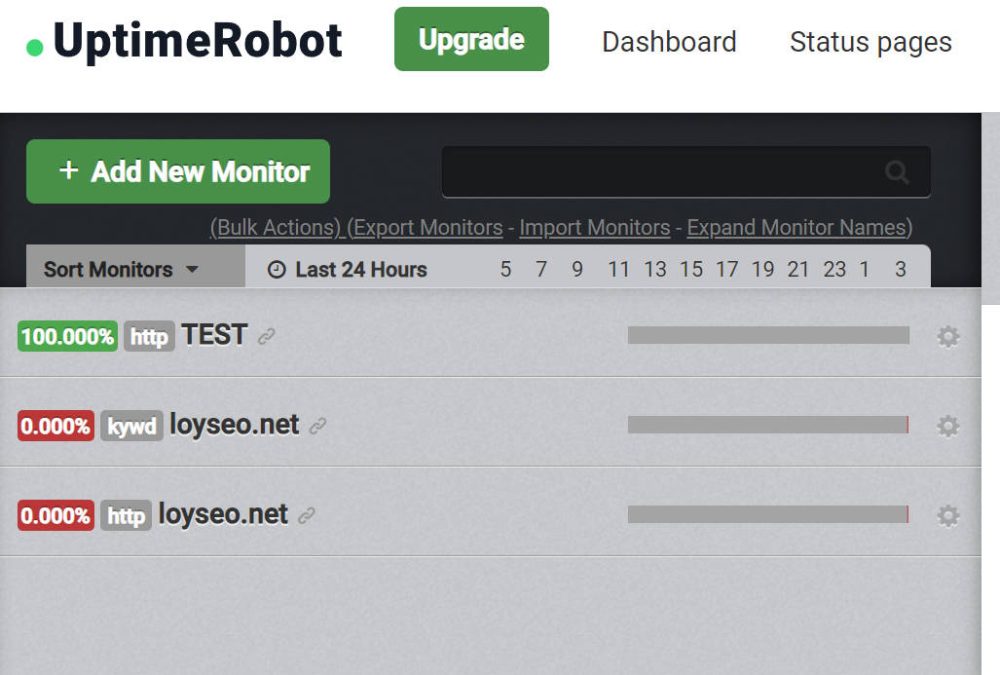1000x675 pixels.
Task: Open Status pages
Action: pos(871,42)
